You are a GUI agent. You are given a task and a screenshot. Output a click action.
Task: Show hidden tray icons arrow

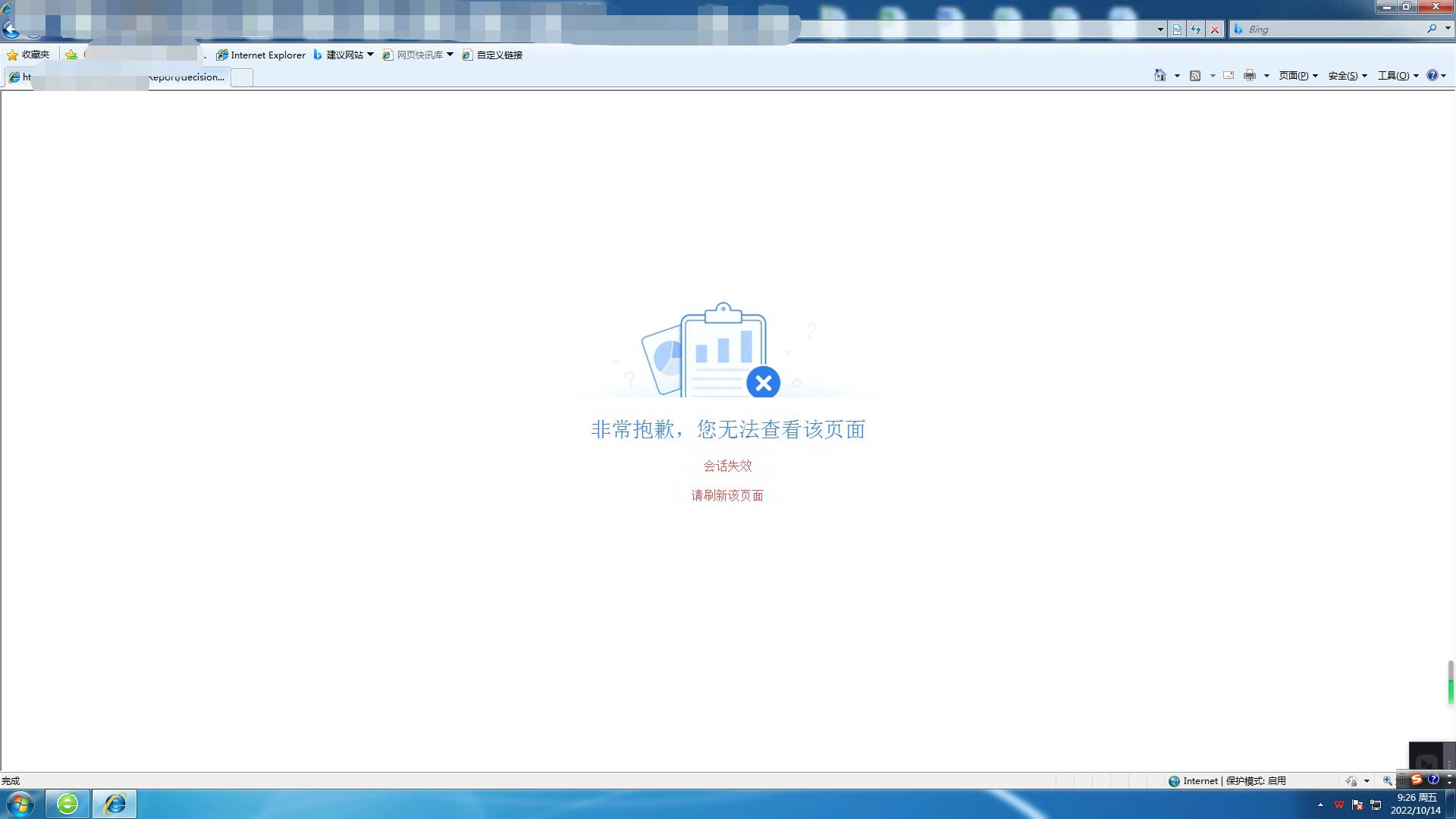coord(1320,805)
